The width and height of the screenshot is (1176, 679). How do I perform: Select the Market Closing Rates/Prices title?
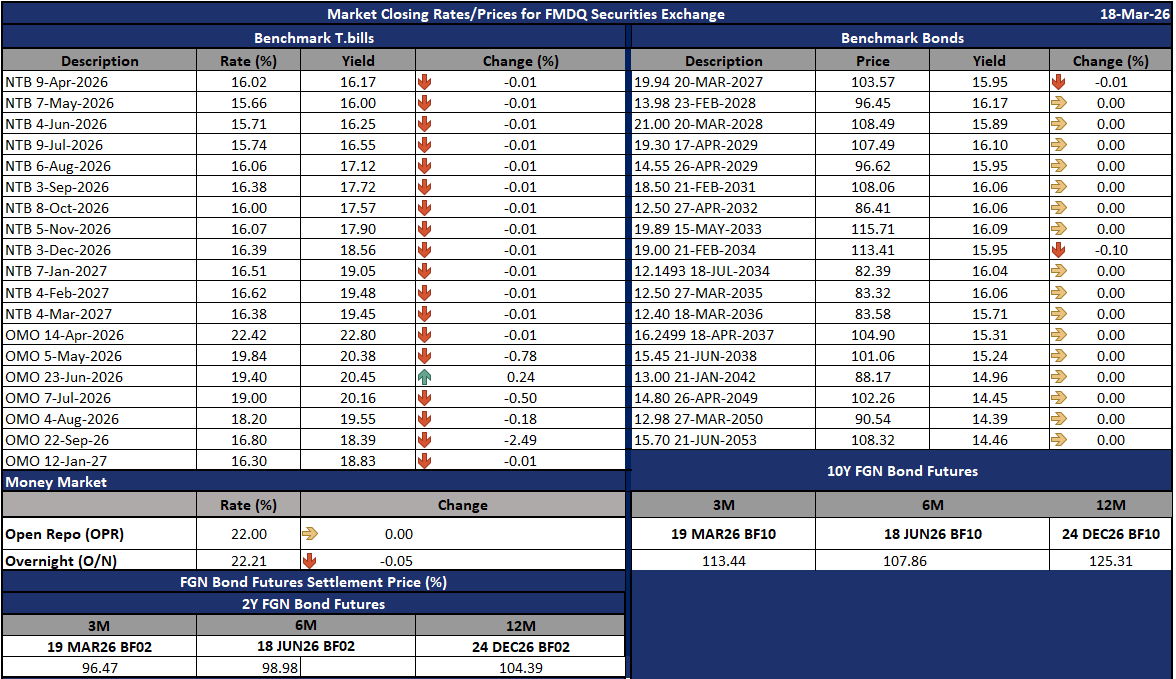(526, 14)
